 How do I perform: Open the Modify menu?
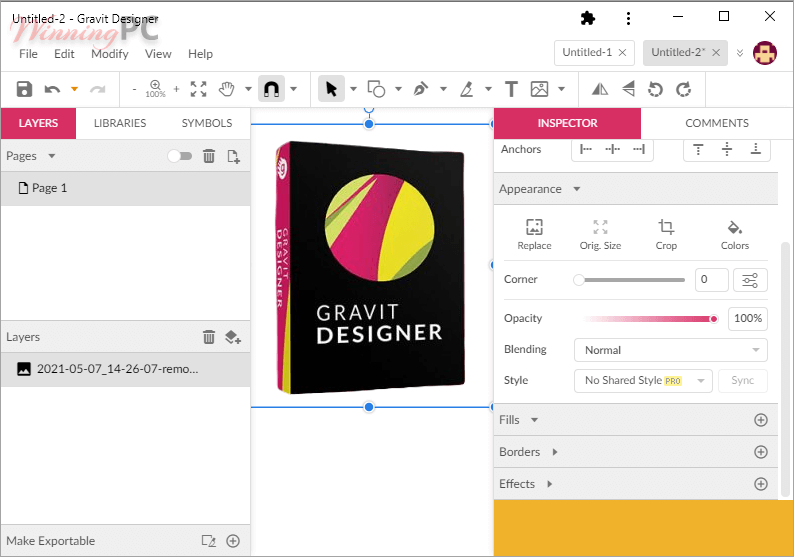110,54
